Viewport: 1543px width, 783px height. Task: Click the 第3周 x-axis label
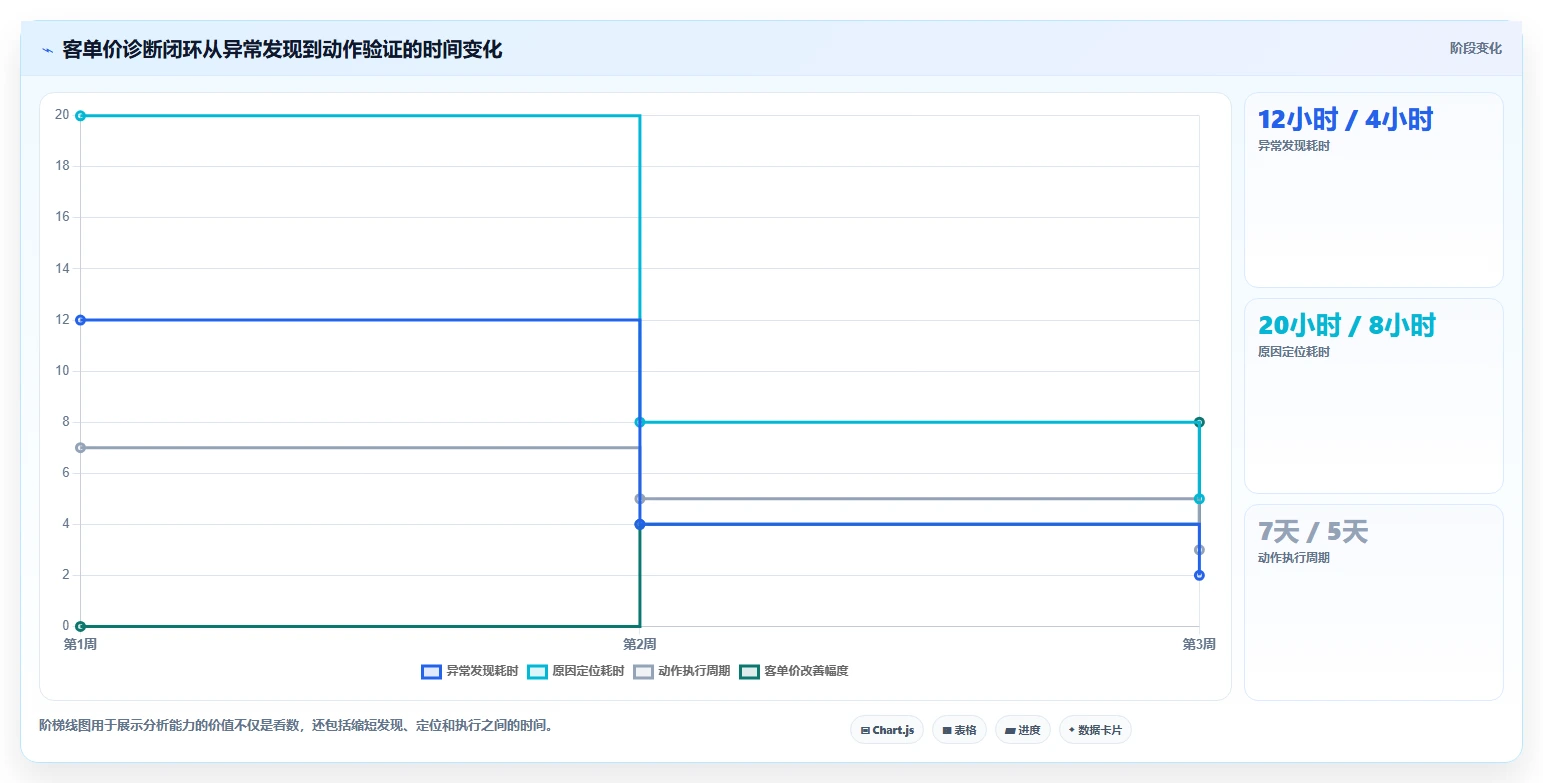(x=1199, y=644)
